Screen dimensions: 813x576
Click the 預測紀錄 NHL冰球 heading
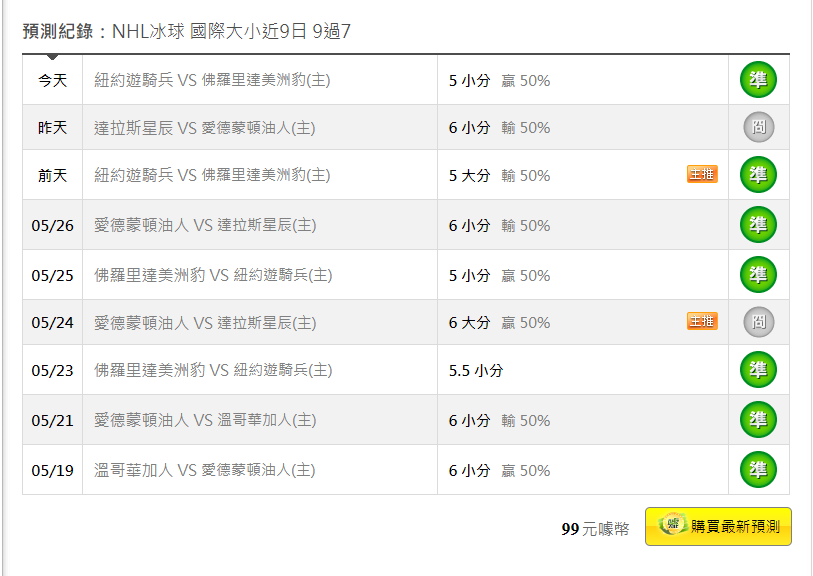[x=186, y=31]
